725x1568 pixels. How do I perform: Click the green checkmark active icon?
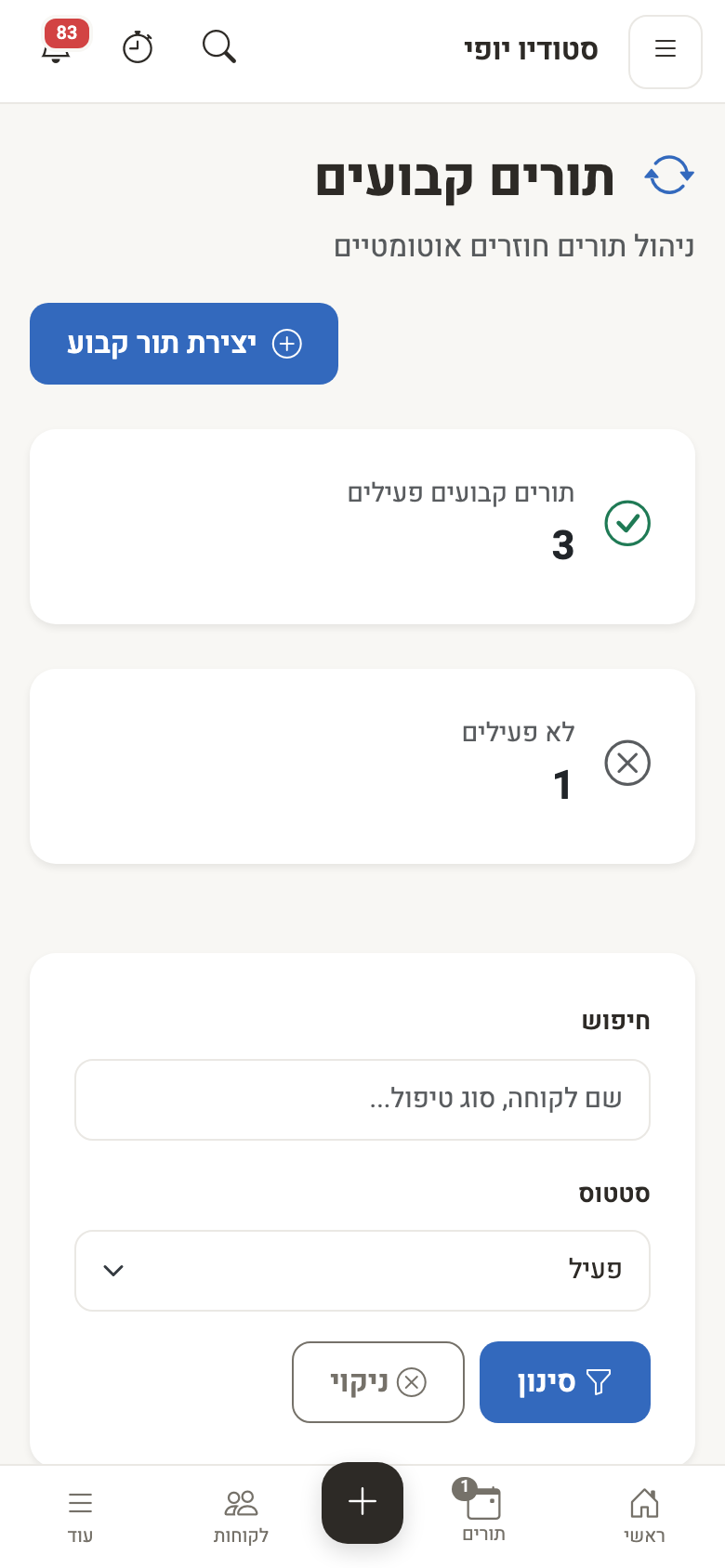pos(627,523)
